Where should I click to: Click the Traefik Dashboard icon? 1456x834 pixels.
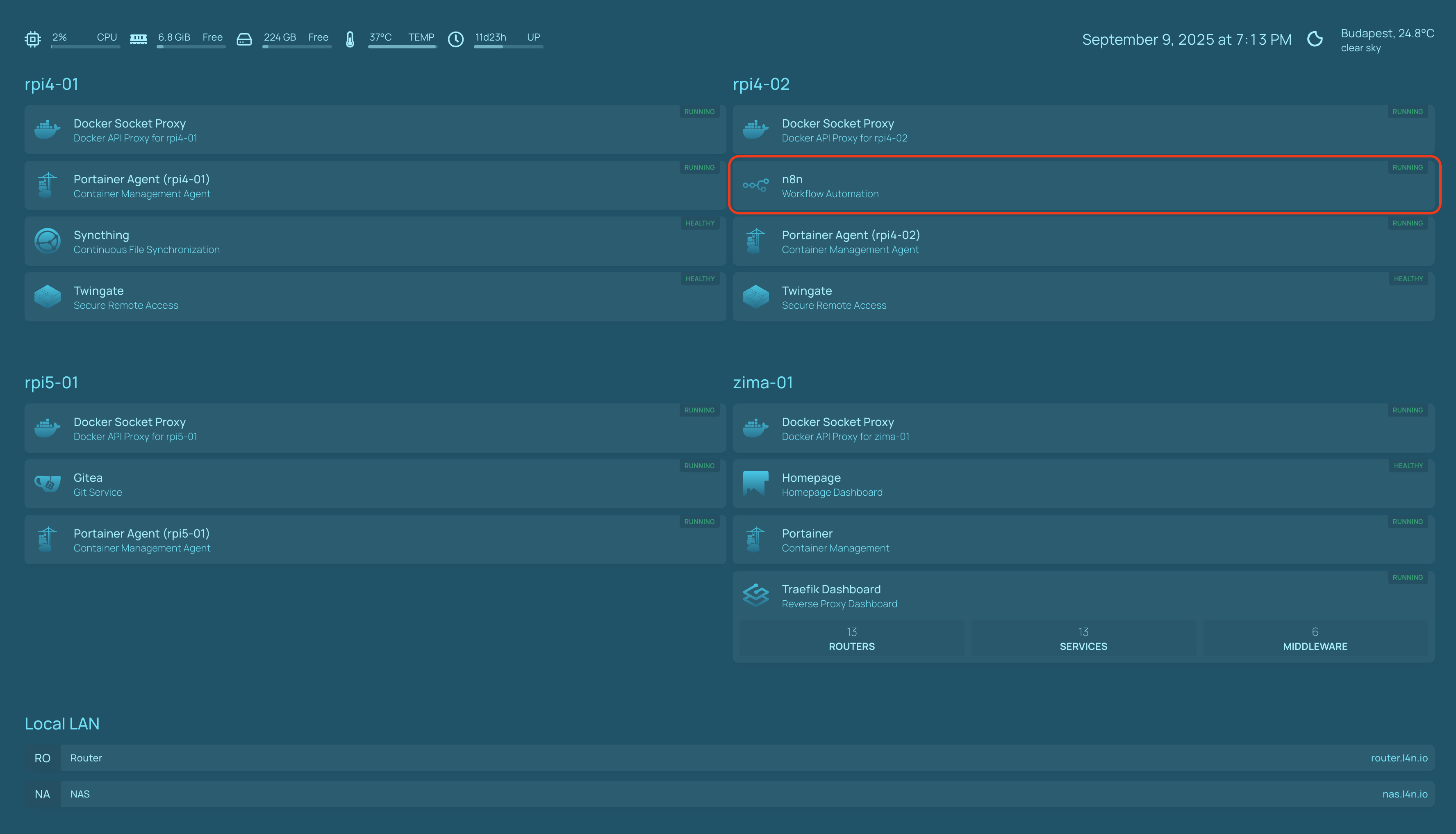pos(755,595)
